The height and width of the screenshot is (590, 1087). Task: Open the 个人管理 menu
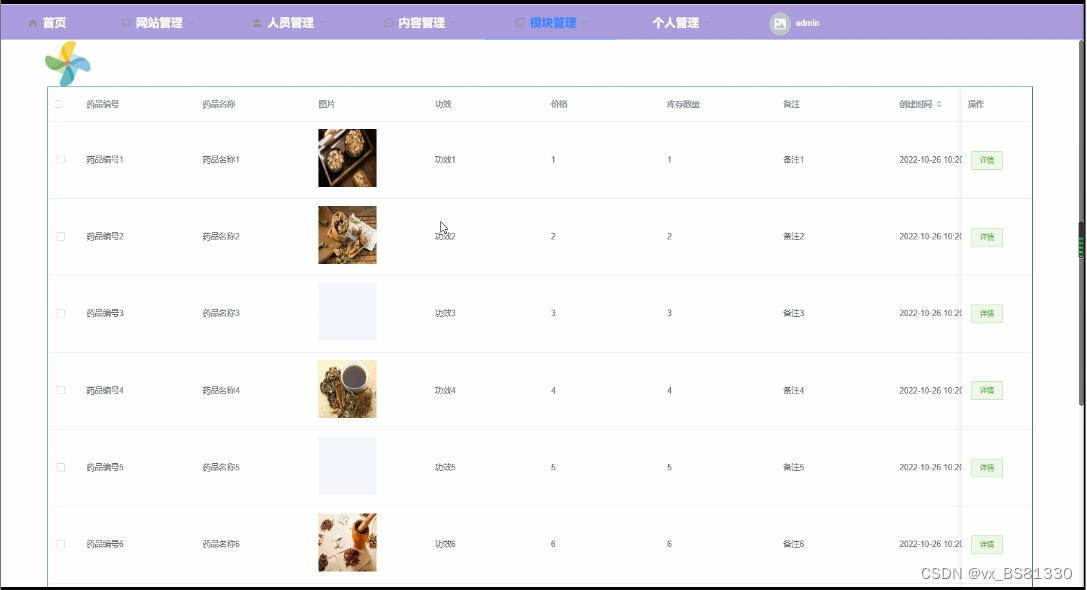(x=675, y=23)
